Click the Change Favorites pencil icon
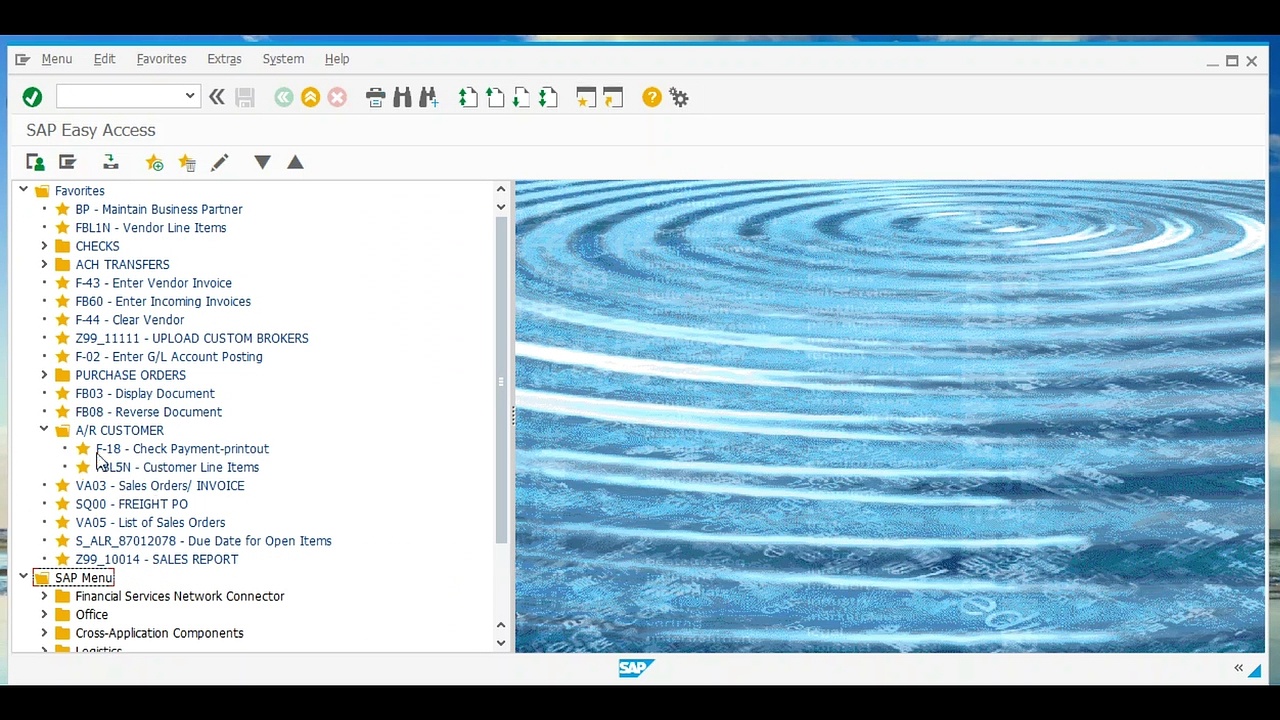The width and height of the screenshot is (1280, 720). point(220,162)
